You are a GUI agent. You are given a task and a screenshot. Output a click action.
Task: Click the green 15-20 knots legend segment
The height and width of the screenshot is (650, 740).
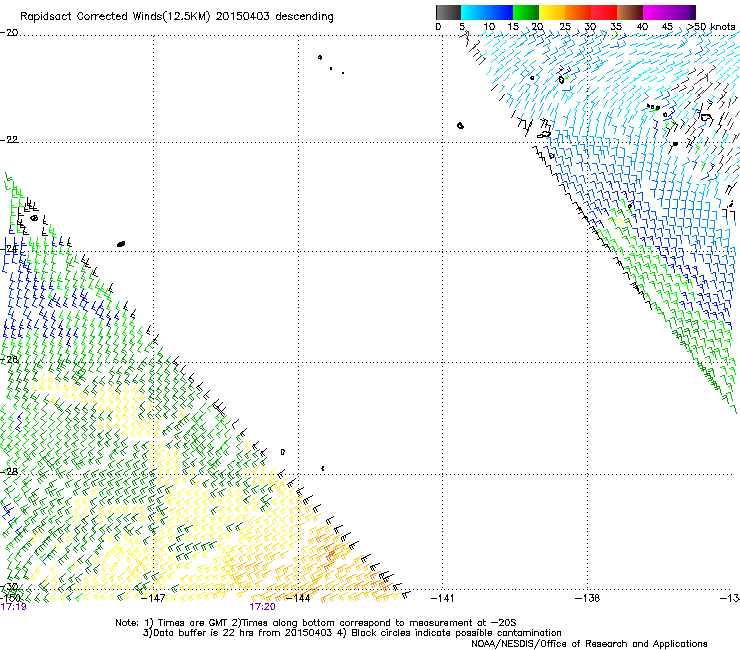click(526, 12)
